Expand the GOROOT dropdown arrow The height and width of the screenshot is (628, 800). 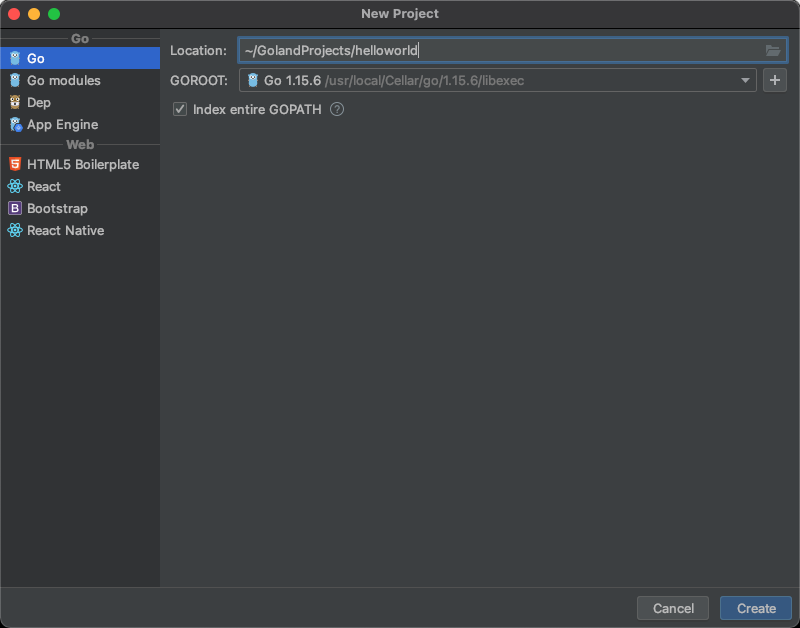745,81
